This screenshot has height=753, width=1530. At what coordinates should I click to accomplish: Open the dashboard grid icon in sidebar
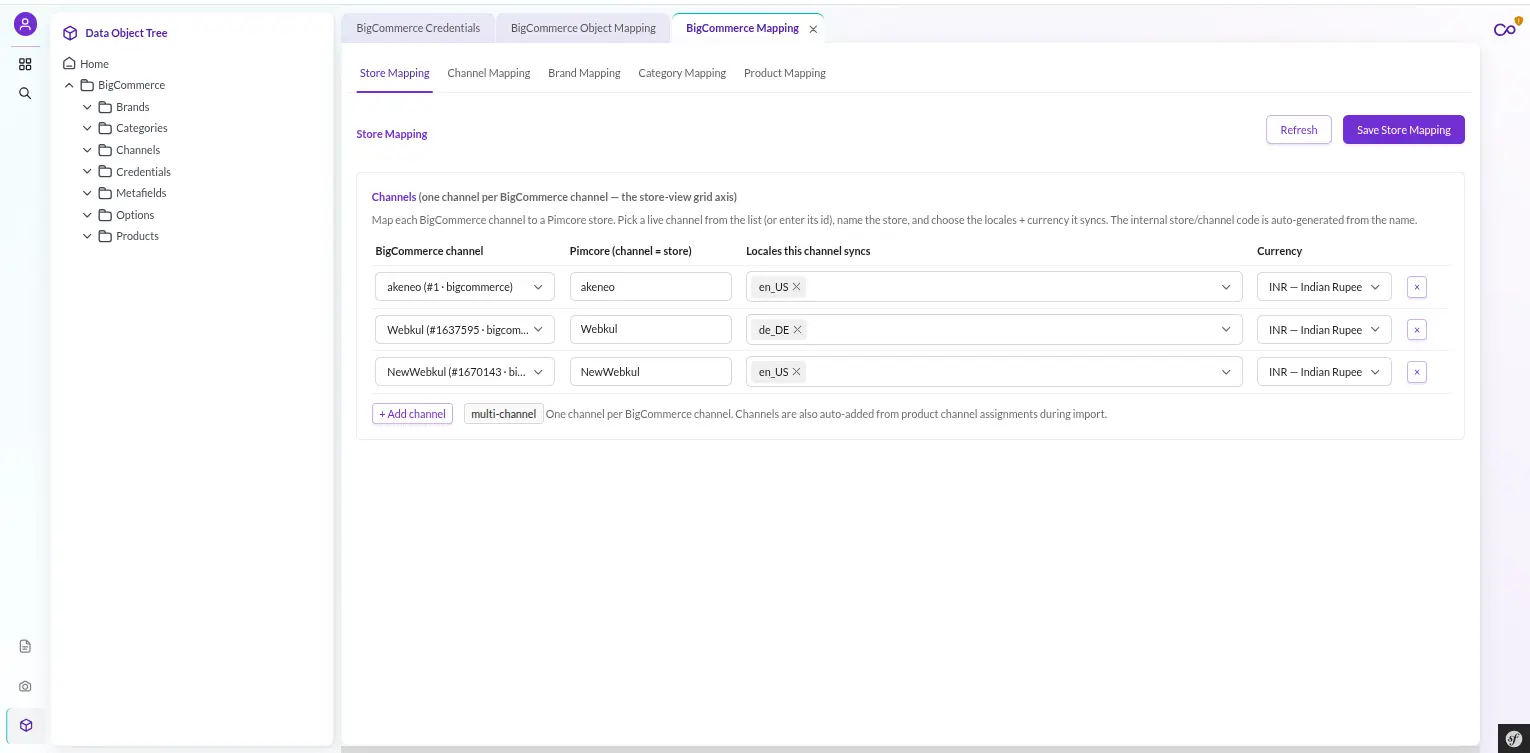25,64
